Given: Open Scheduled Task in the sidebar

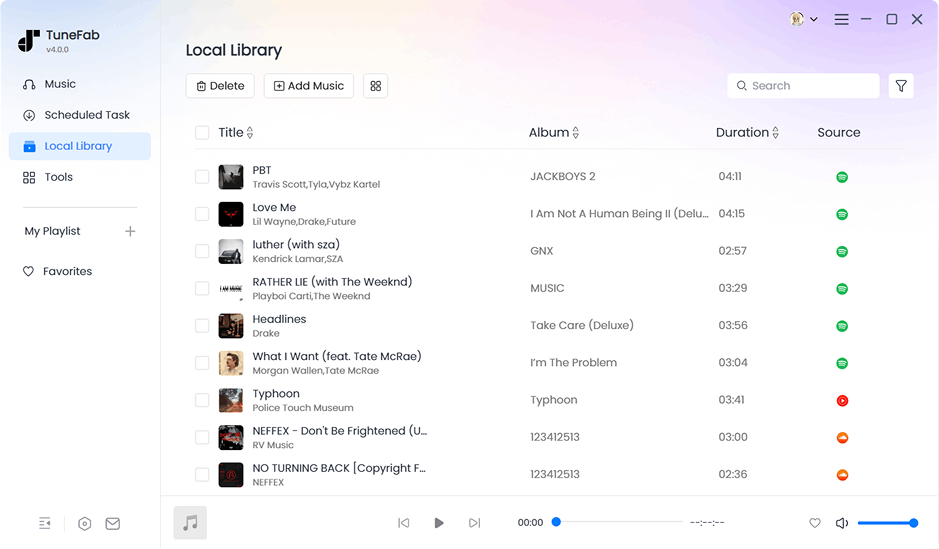Looking at the screenshot, I should coord(76,115).
